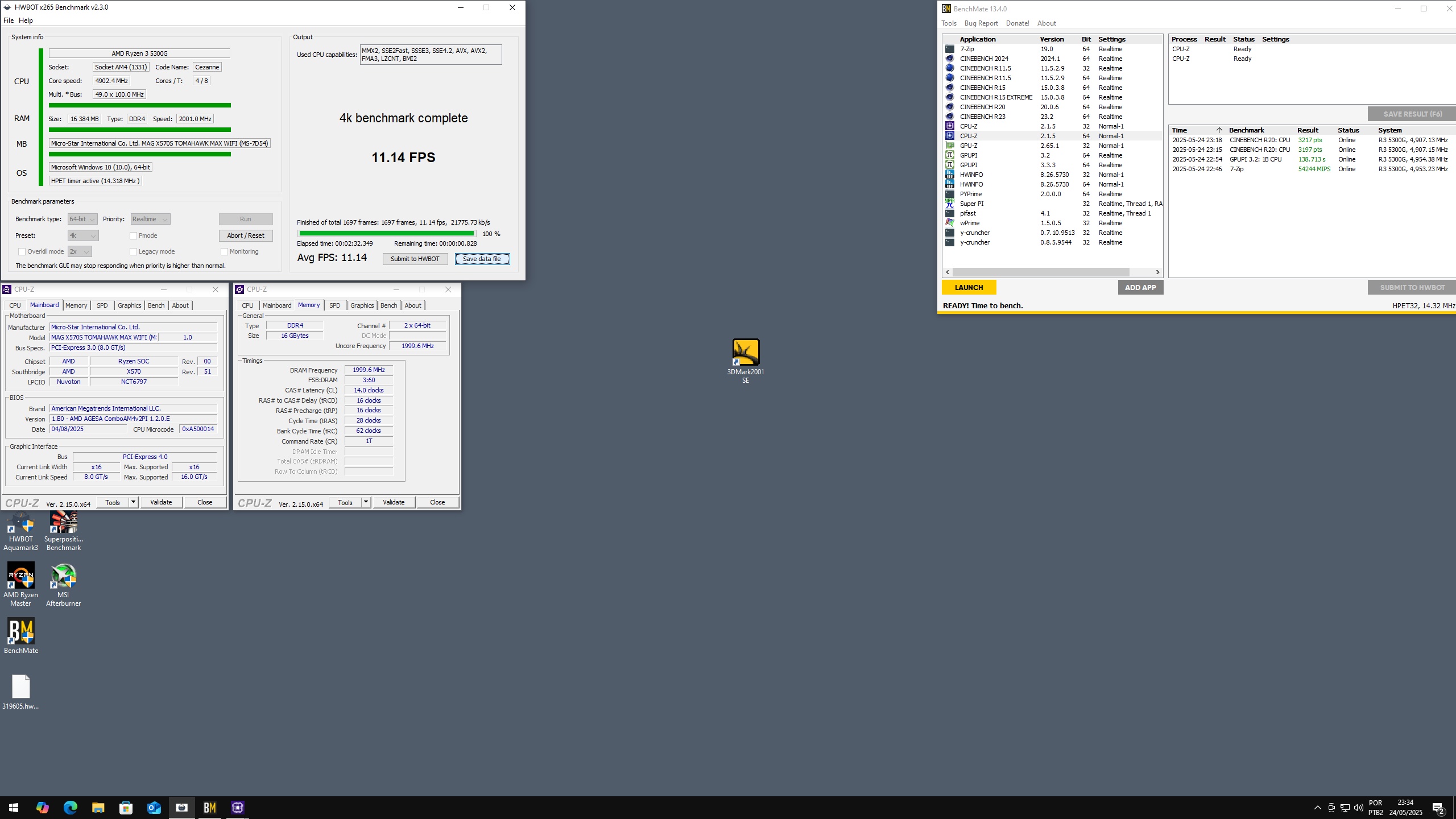Screen dimensions: 1456x819
Task: Expand Tools arrow in Memory CPU-Z window
Action: 366,502
